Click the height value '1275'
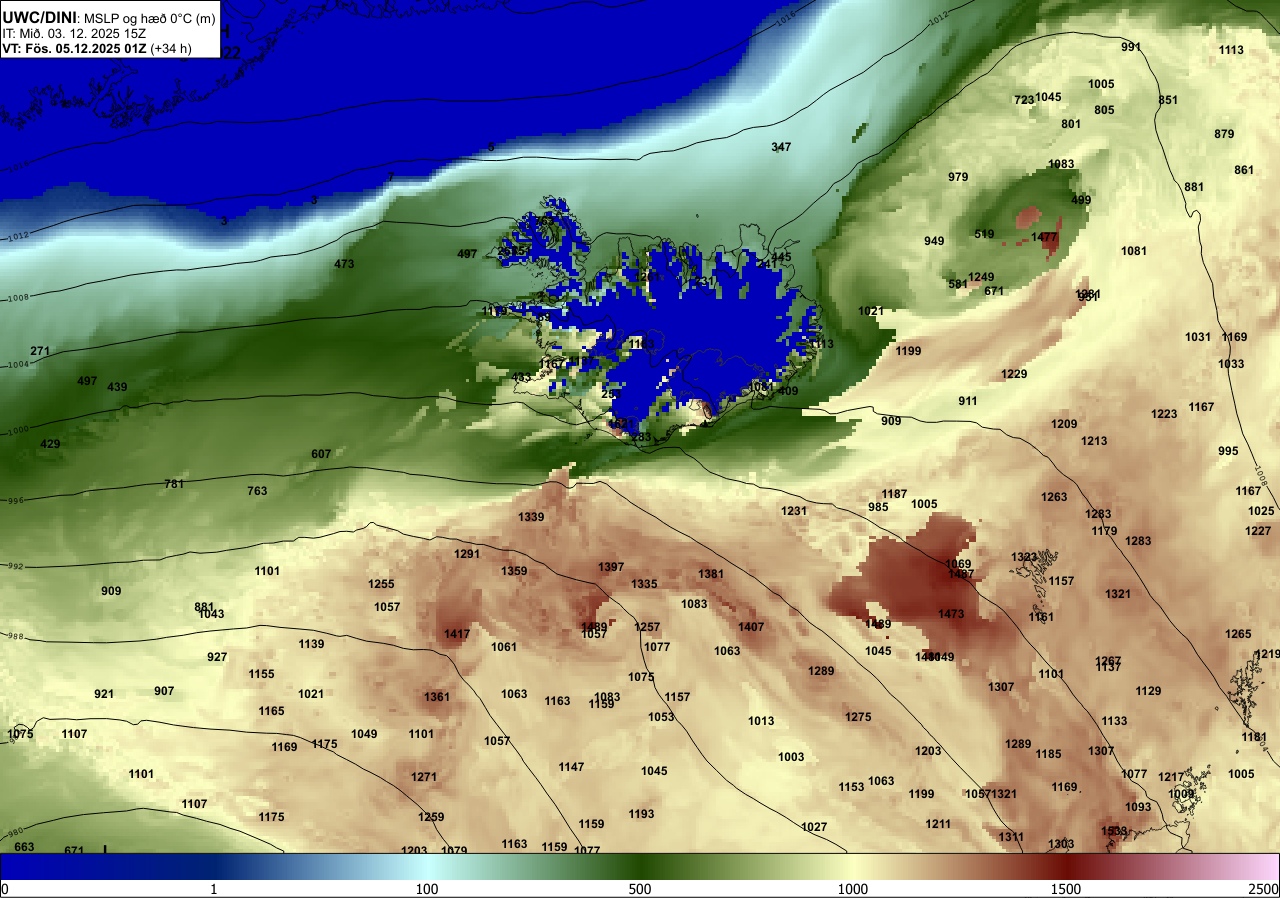Screen dimensions: 1280x898 tap(858, 717)
